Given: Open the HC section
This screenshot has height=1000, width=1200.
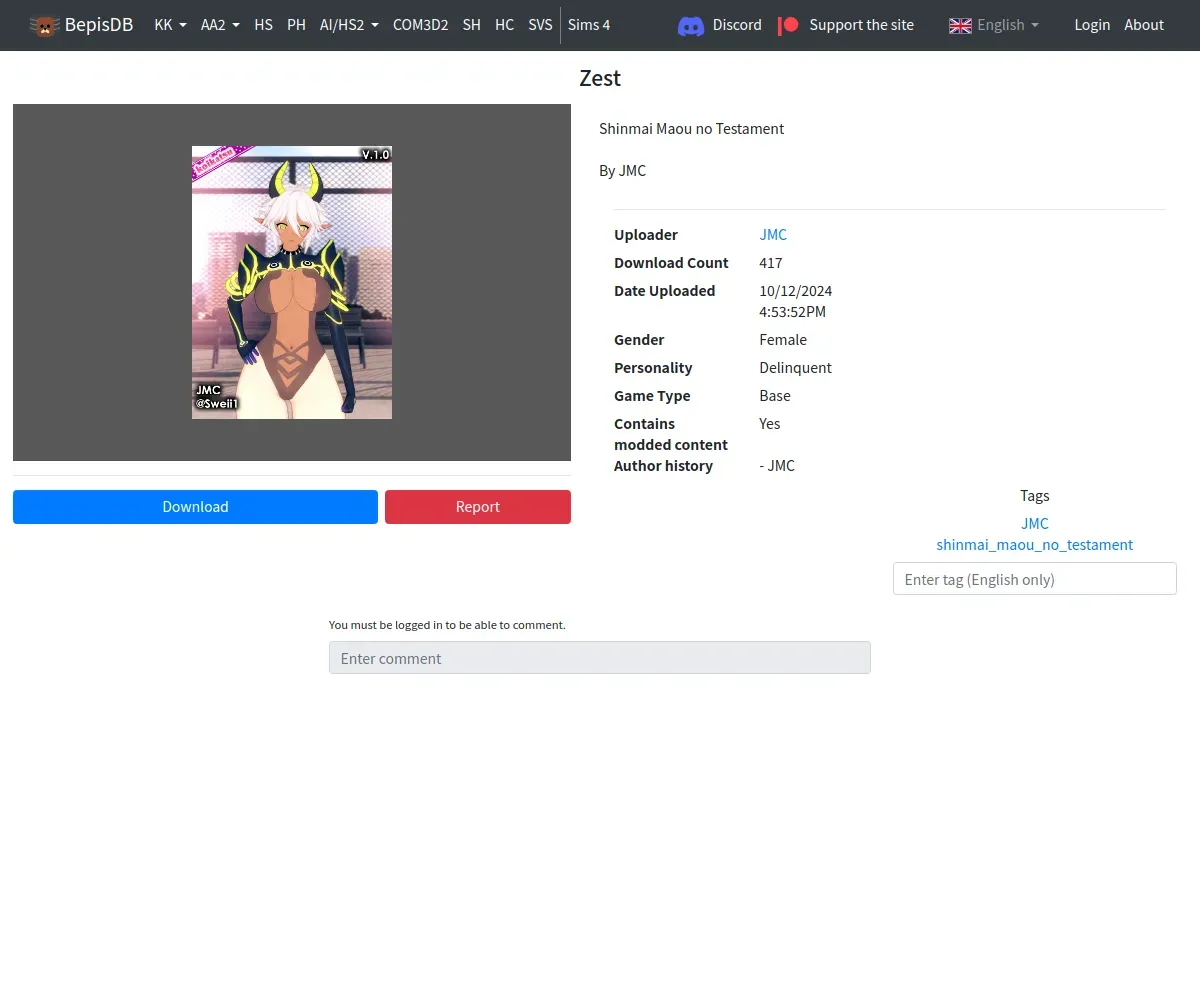Looking at the screenshot, I should pos(505,25).
